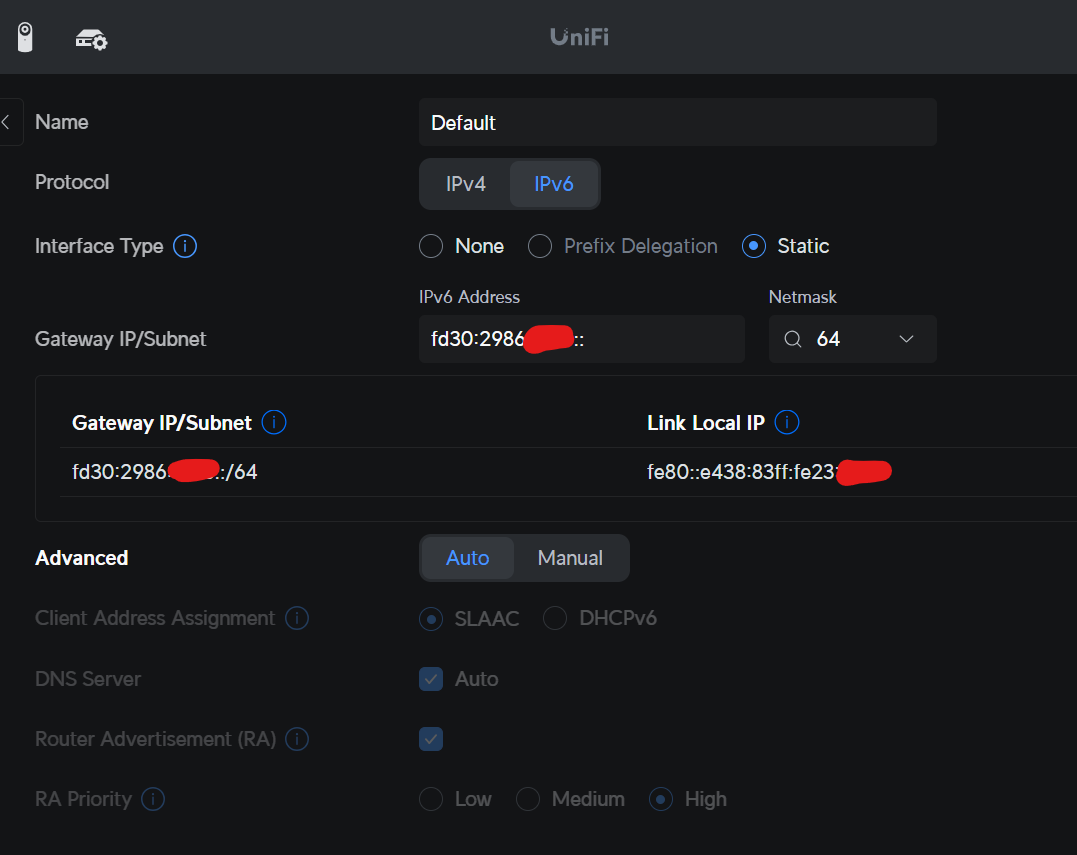1077x855 pixels.
Task: Click the Gateway IP/Subnet info icon
Action: pyautogui.click(x=274, y=422)
